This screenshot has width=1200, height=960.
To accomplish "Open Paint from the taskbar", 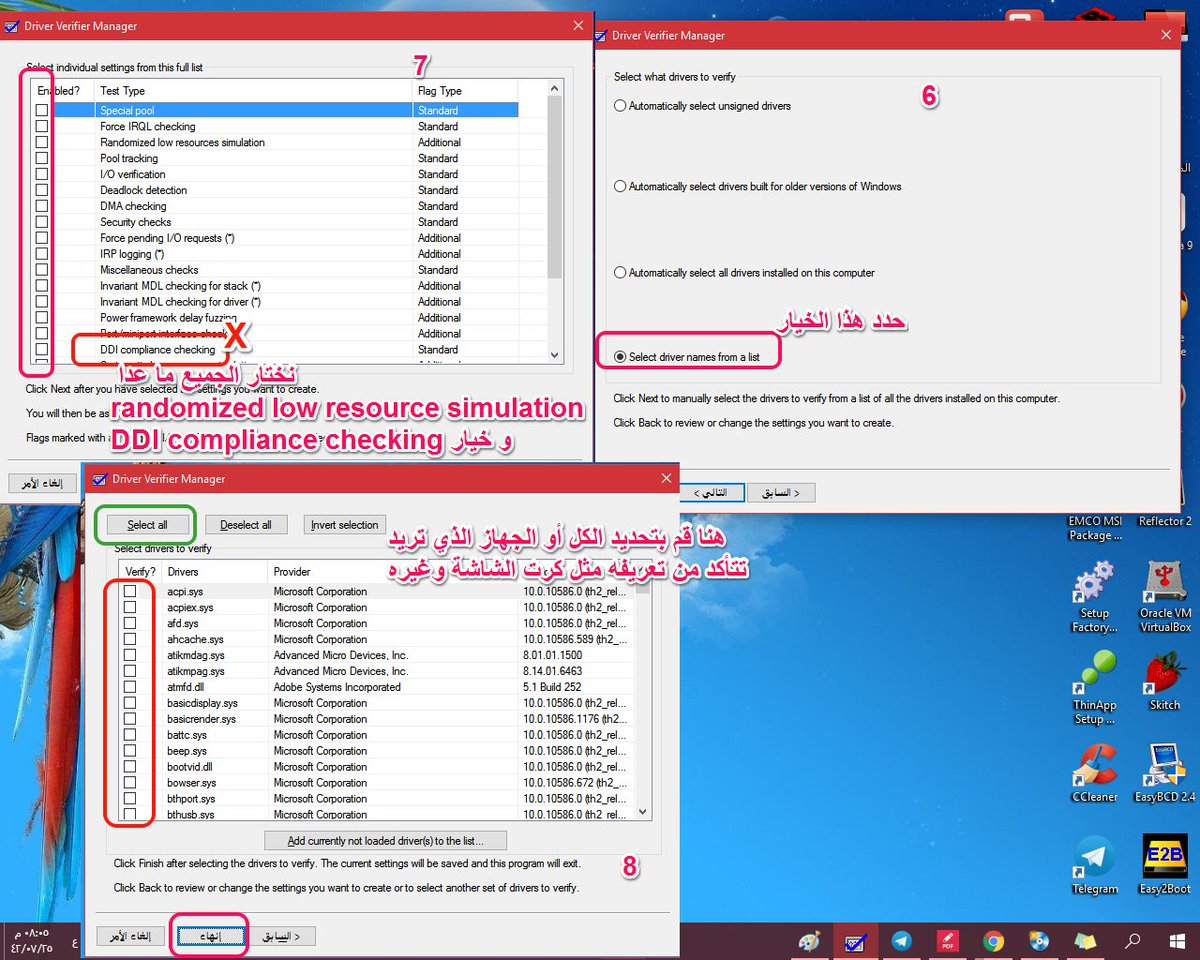I will coord(809,941).
